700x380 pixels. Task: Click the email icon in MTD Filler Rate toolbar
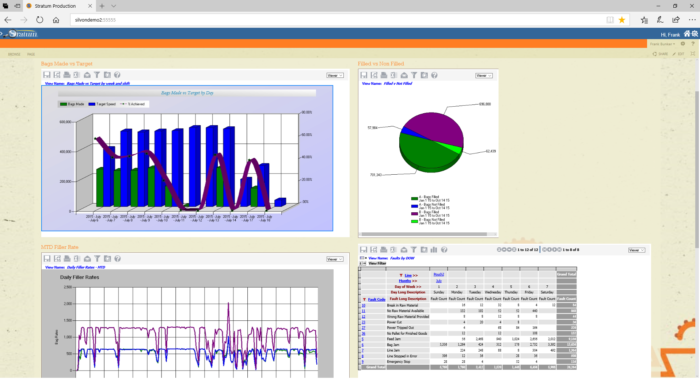coord(87,259)
